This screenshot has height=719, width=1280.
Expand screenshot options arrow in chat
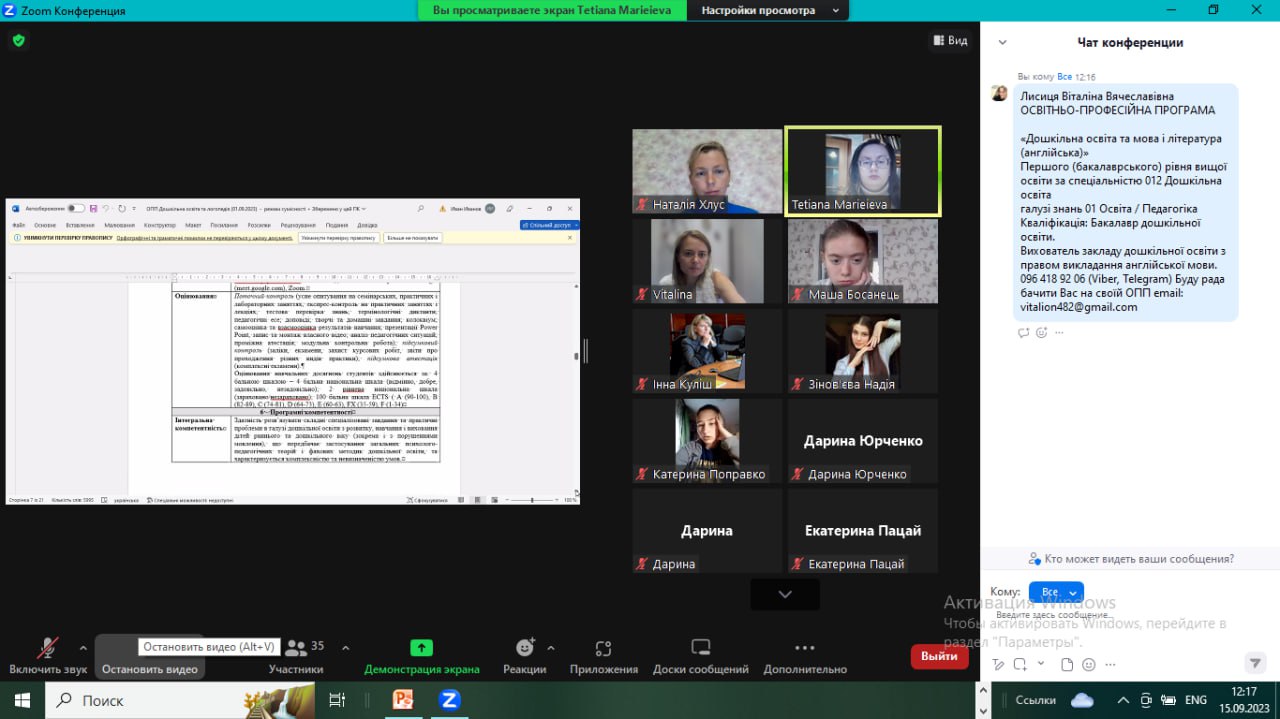(1041, 663)
